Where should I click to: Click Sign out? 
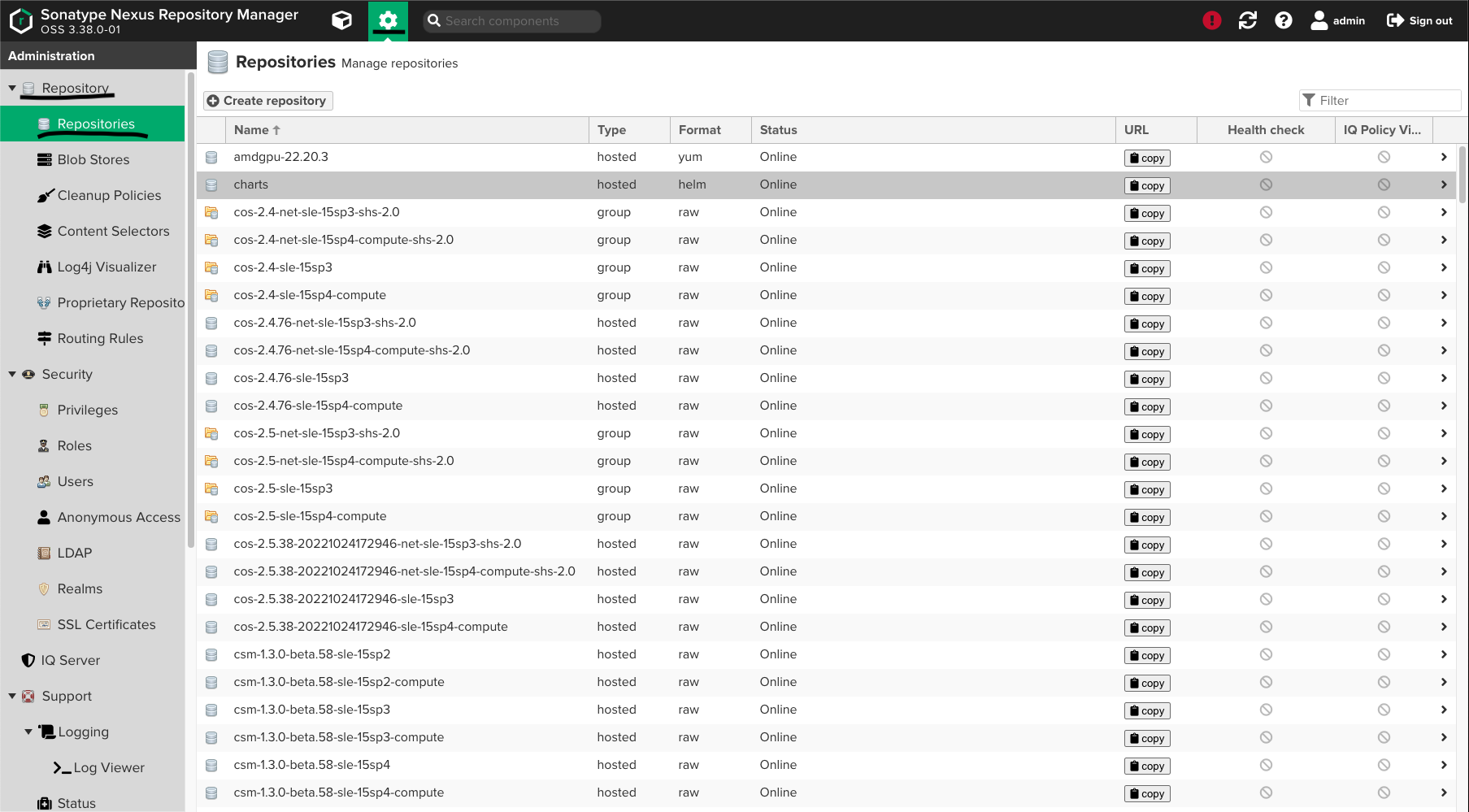(1419, 20)
